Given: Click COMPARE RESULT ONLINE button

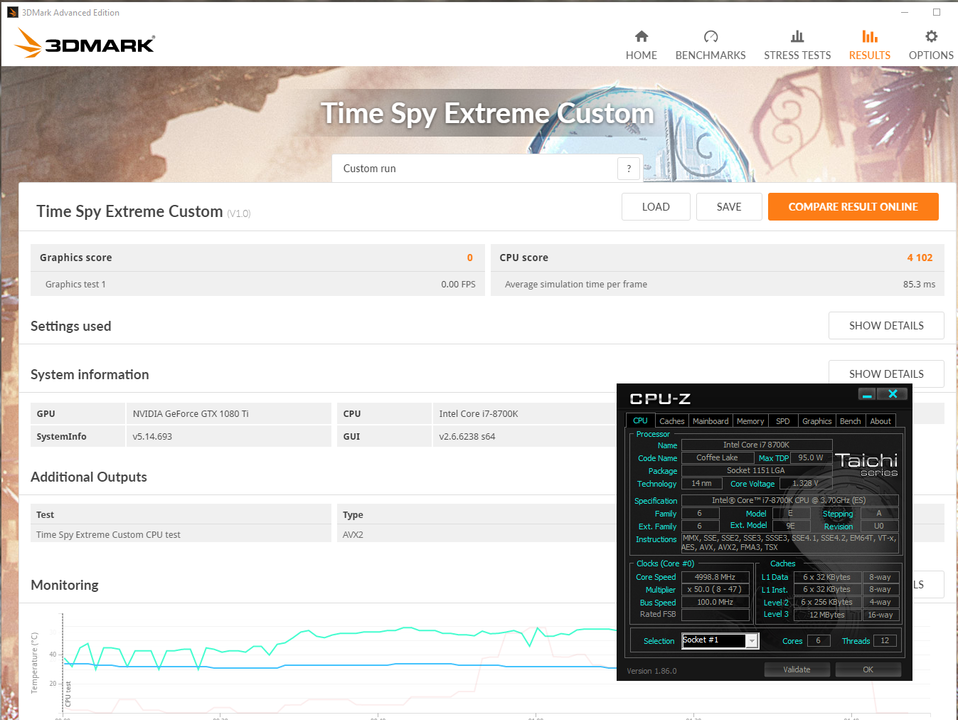Looking at the screenshot, I should click(x=853, y=207).
